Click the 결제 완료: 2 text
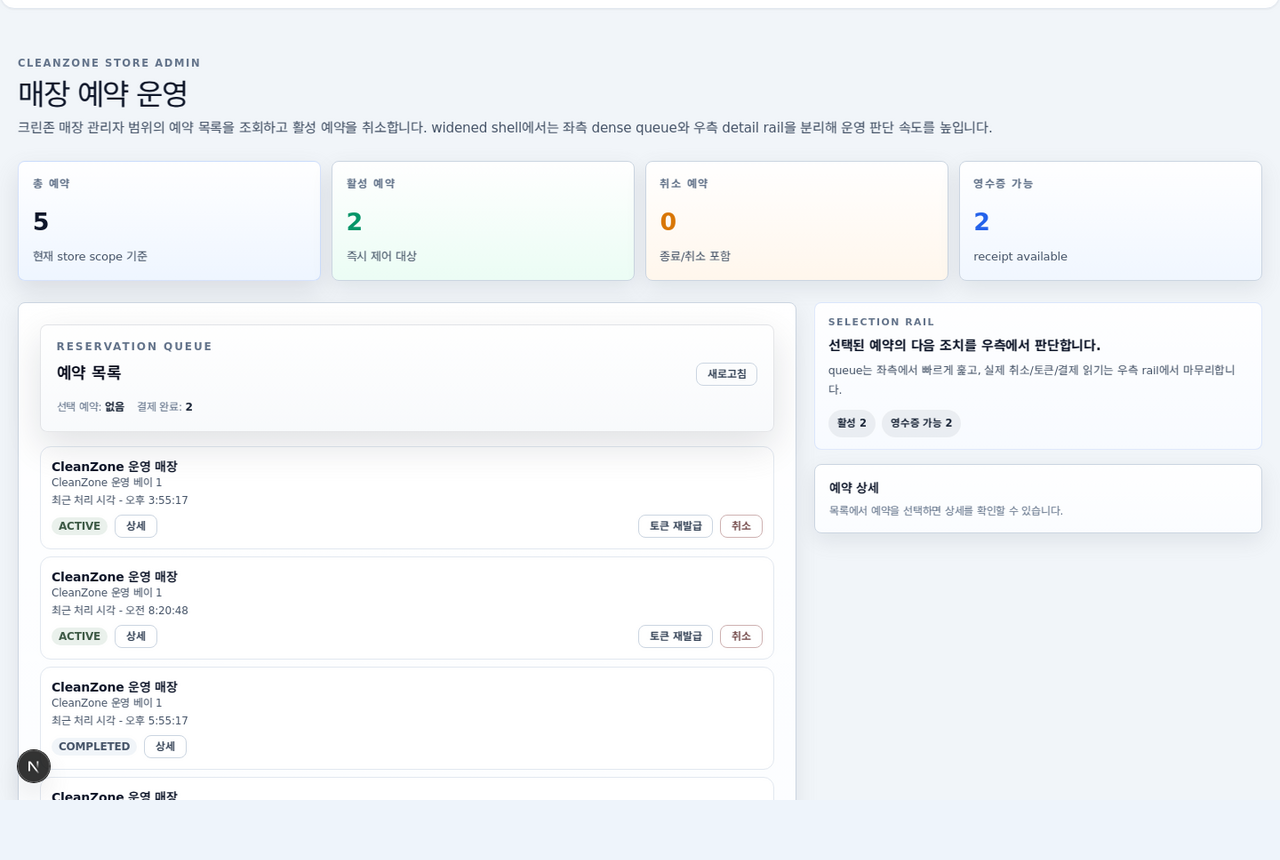The width and height of the screenshot is (1280, 860). (x=165, y=407)
